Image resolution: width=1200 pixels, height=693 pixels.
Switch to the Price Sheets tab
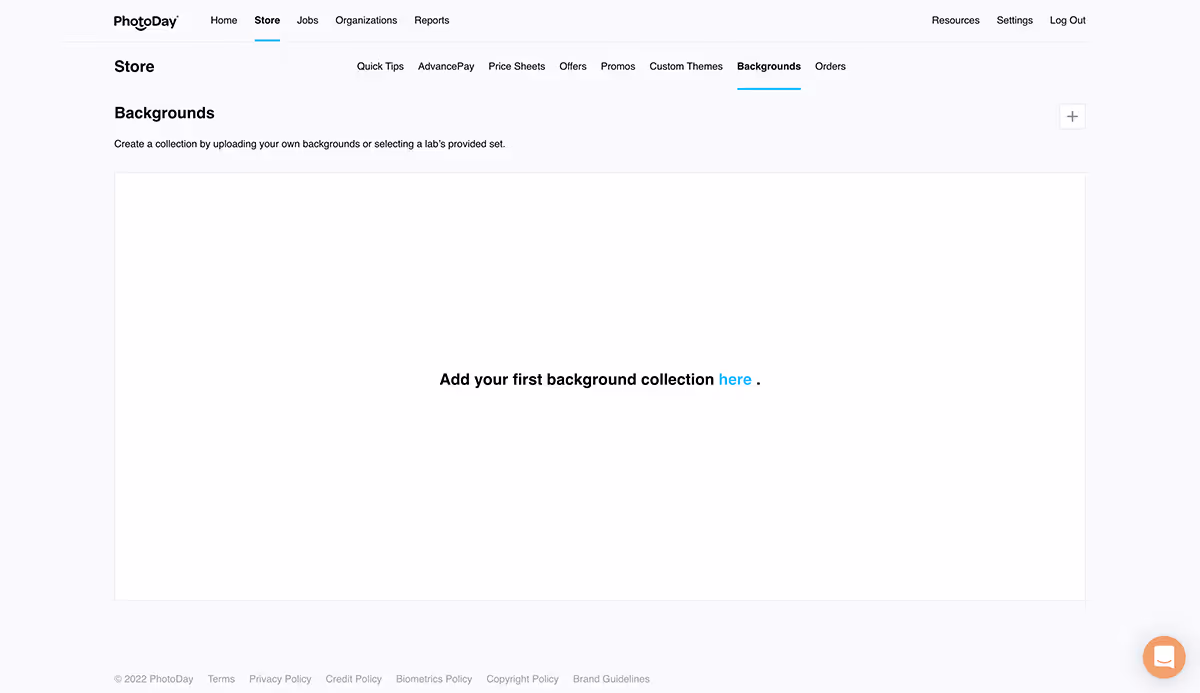click(517, 66)
